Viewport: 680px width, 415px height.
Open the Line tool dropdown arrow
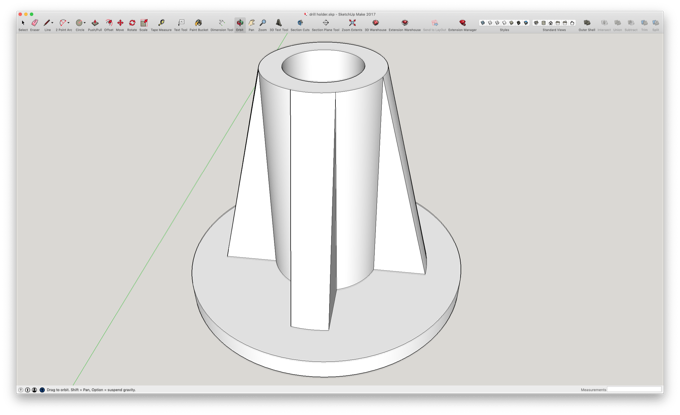click(x=52, y=23)
